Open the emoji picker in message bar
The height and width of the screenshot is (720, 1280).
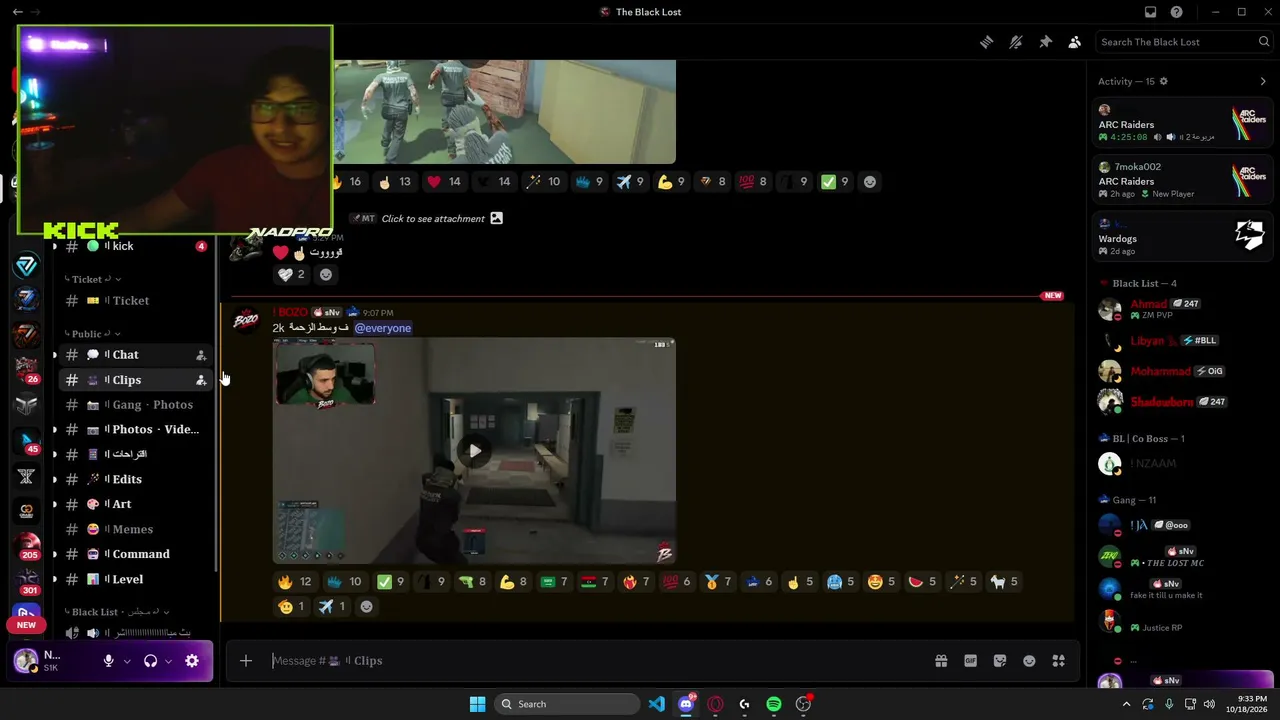click(x=1029, y=661)
